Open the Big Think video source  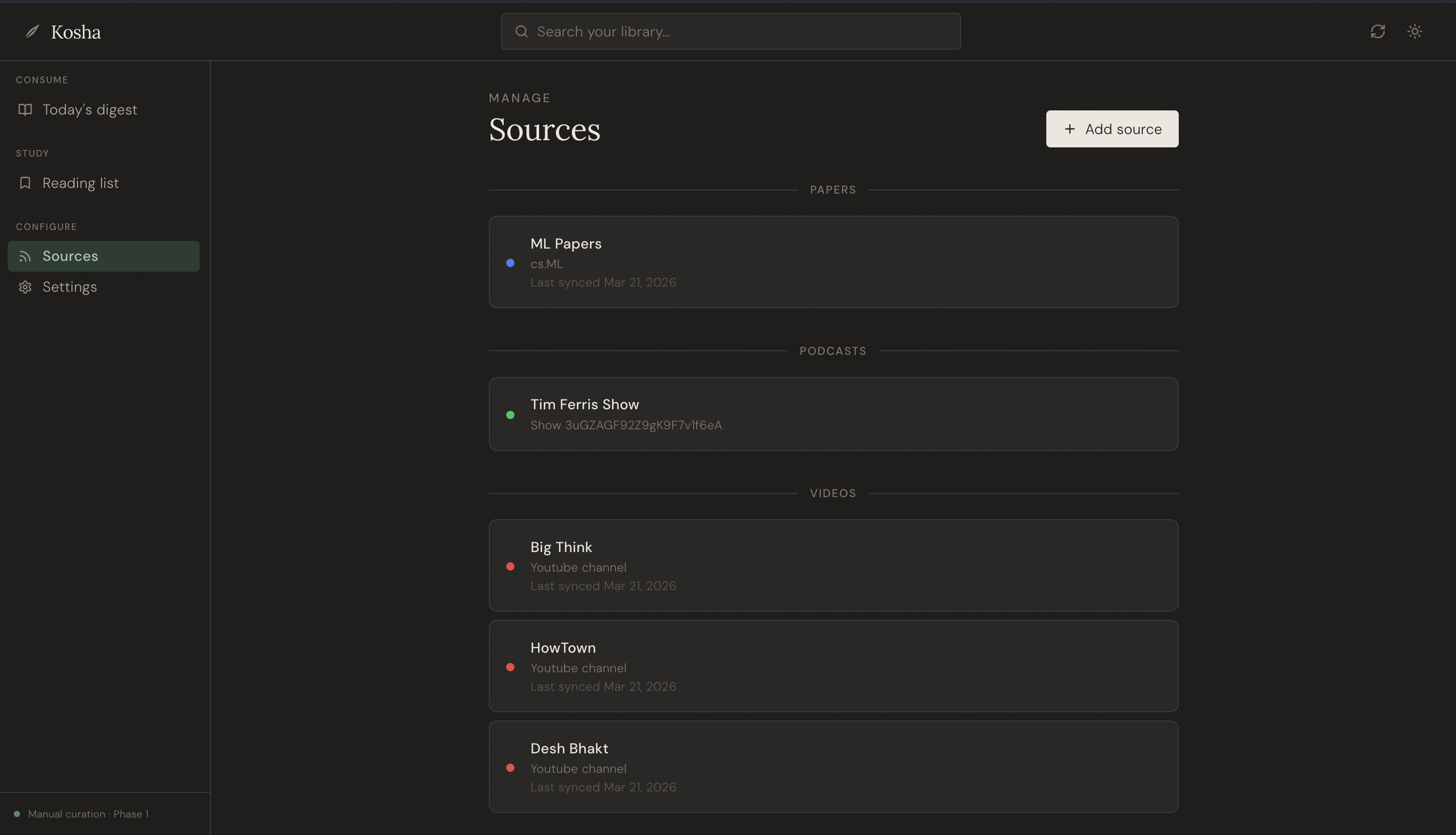pos(833,565)
